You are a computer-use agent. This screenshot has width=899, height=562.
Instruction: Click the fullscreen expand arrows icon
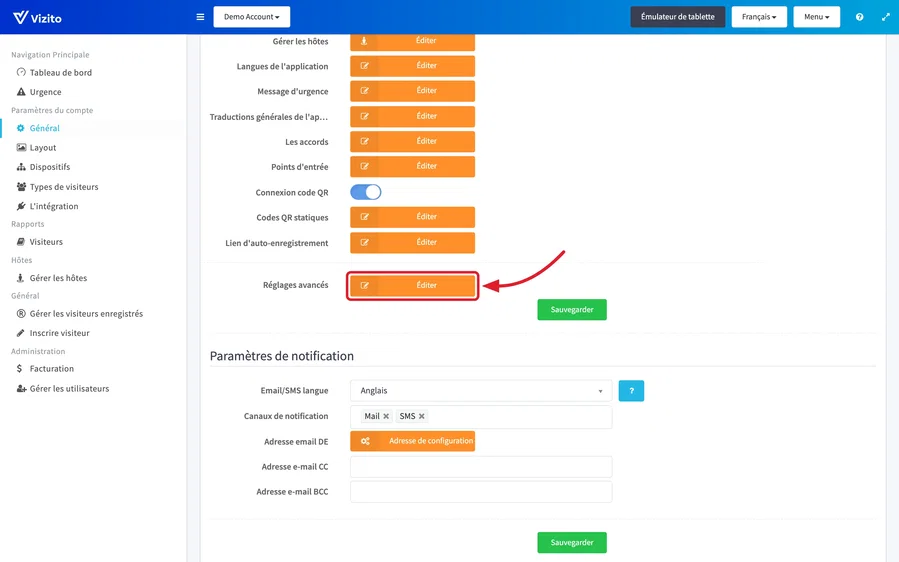[886, 17]
